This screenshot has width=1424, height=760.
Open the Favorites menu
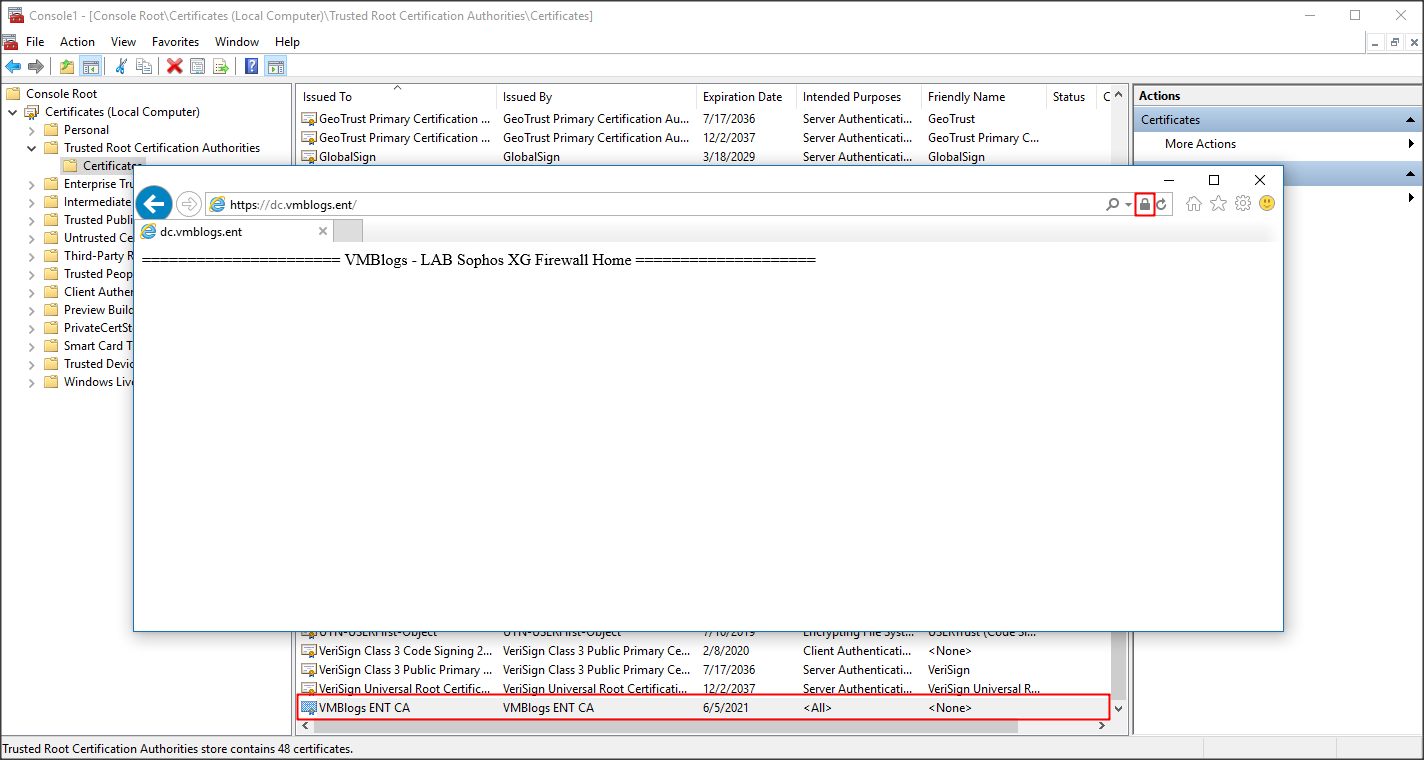tap(175, 42)
